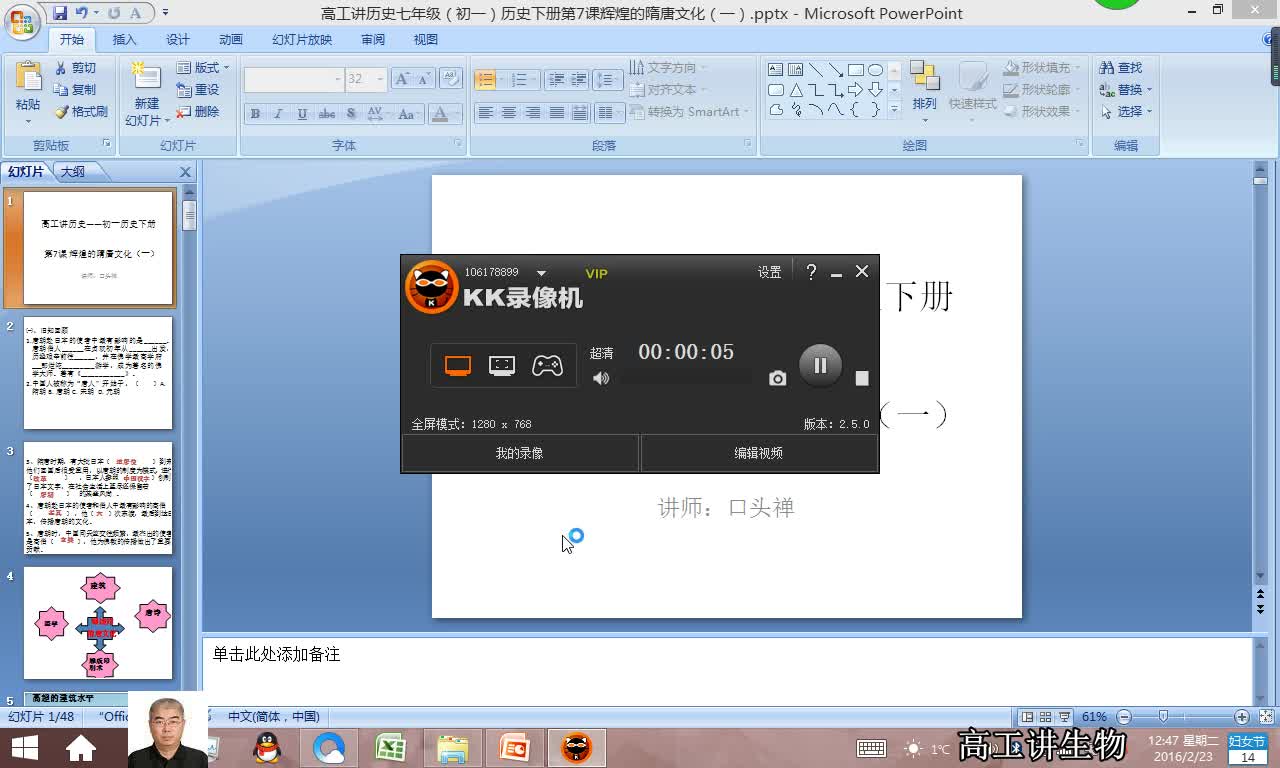Click the VIP label in KK recorder
Screen dimensions: 1280x768
tap(596, 273)
